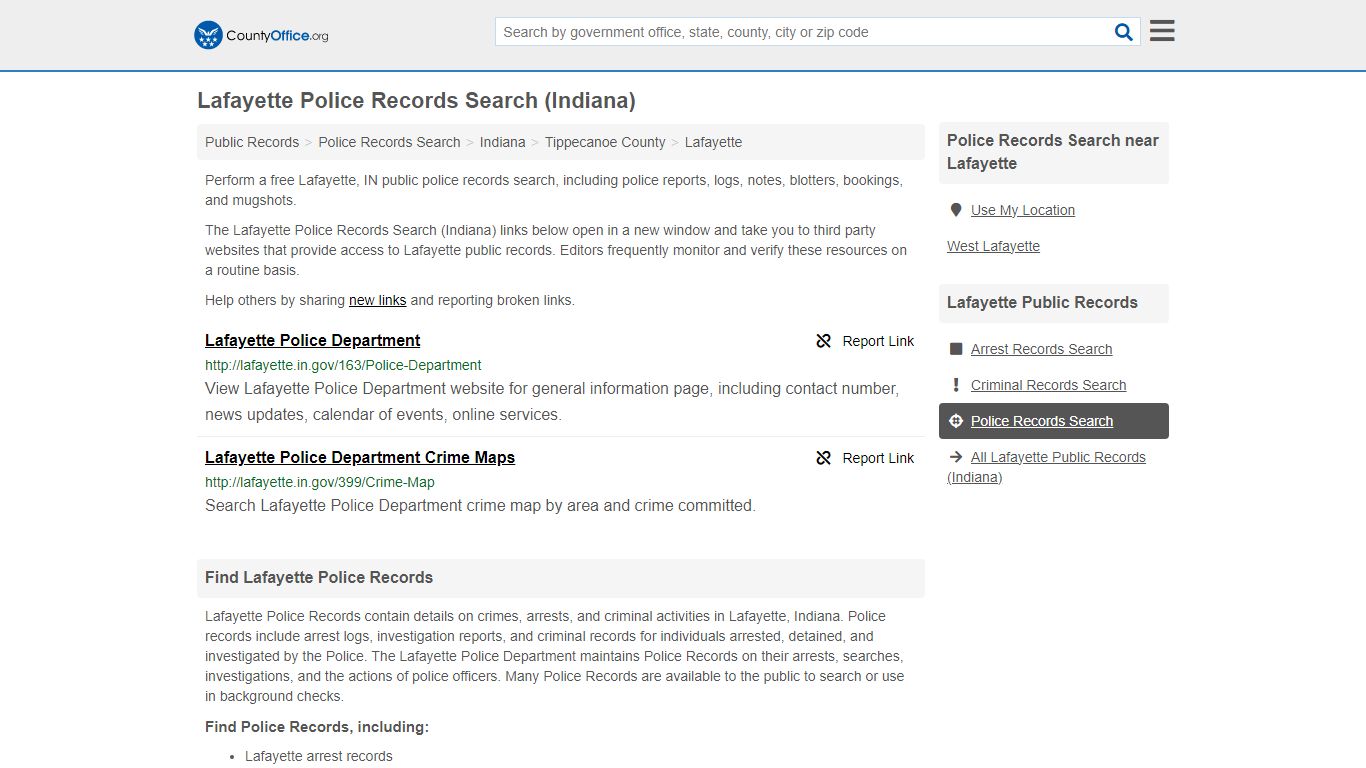Click the Use My Location link
This screenshot has height=768, width=1366.
pos(1023,210)
